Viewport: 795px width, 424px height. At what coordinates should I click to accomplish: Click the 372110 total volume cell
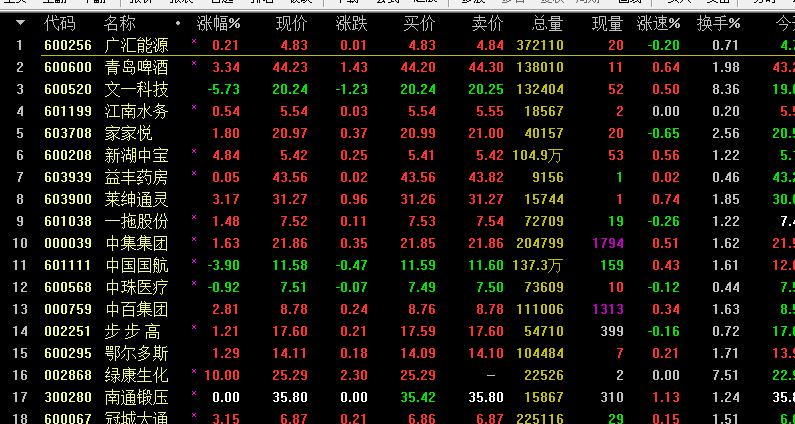(x=540, y=46)
